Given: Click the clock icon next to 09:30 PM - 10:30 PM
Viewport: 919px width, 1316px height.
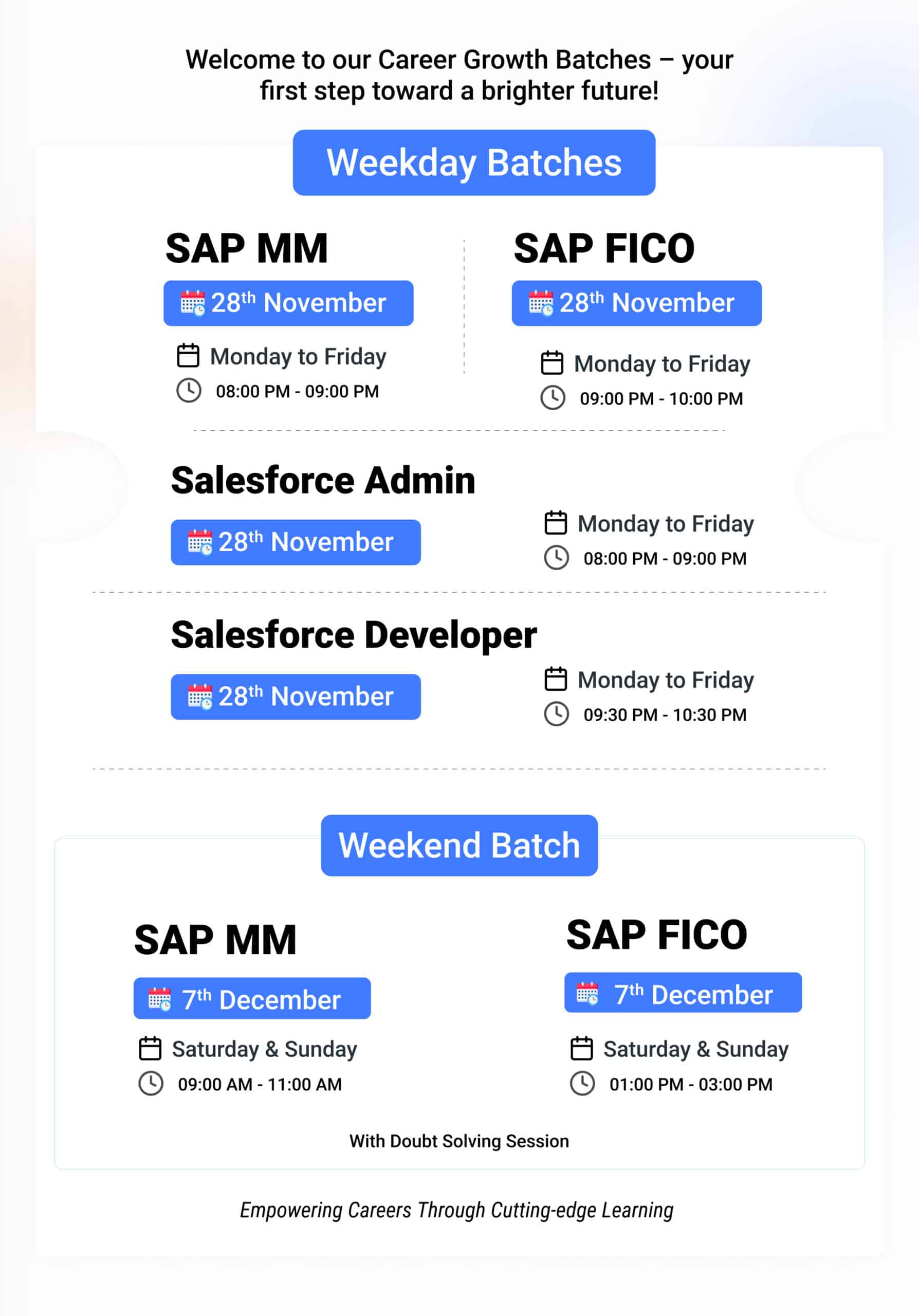Looking at the screenshot, I should pyautogui.click(x=556, y=714).
